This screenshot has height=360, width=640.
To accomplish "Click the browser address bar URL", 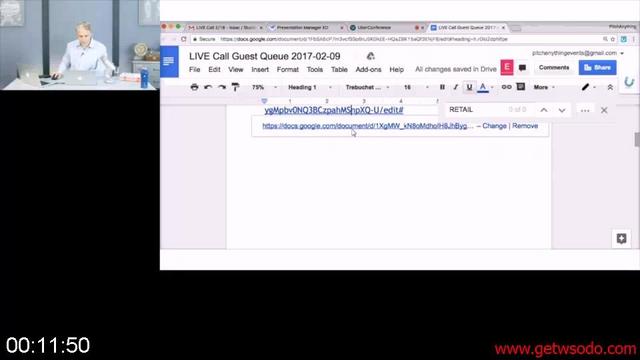I will (x=363, y=39).
